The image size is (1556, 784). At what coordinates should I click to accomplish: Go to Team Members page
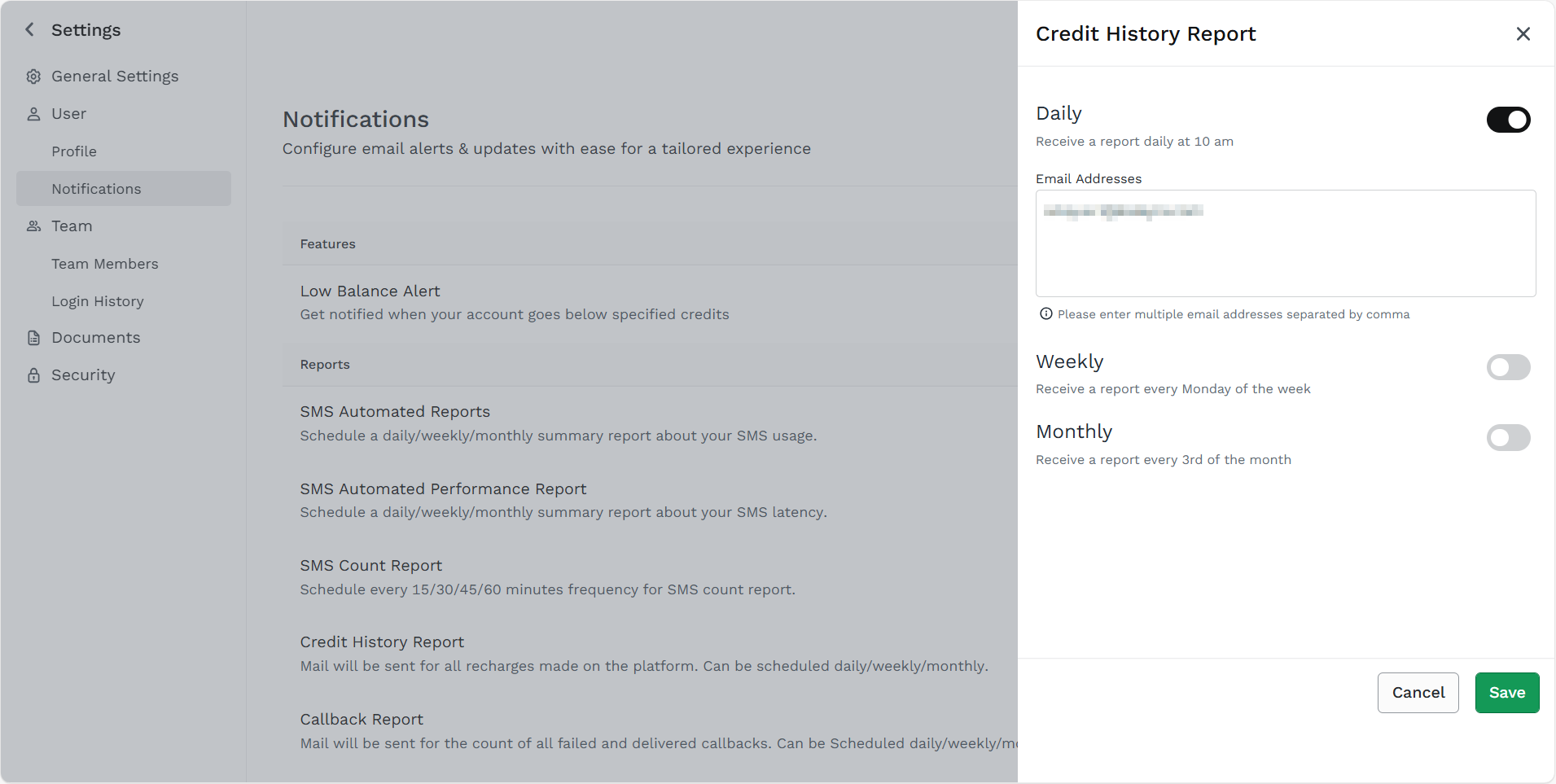105,264
